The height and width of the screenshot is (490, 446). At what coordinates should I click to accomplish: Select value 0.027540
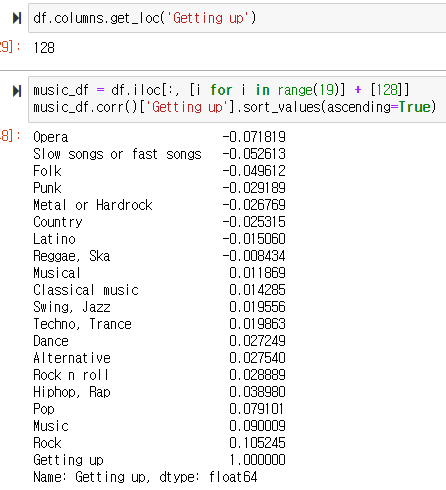click(x=257, y=358)
